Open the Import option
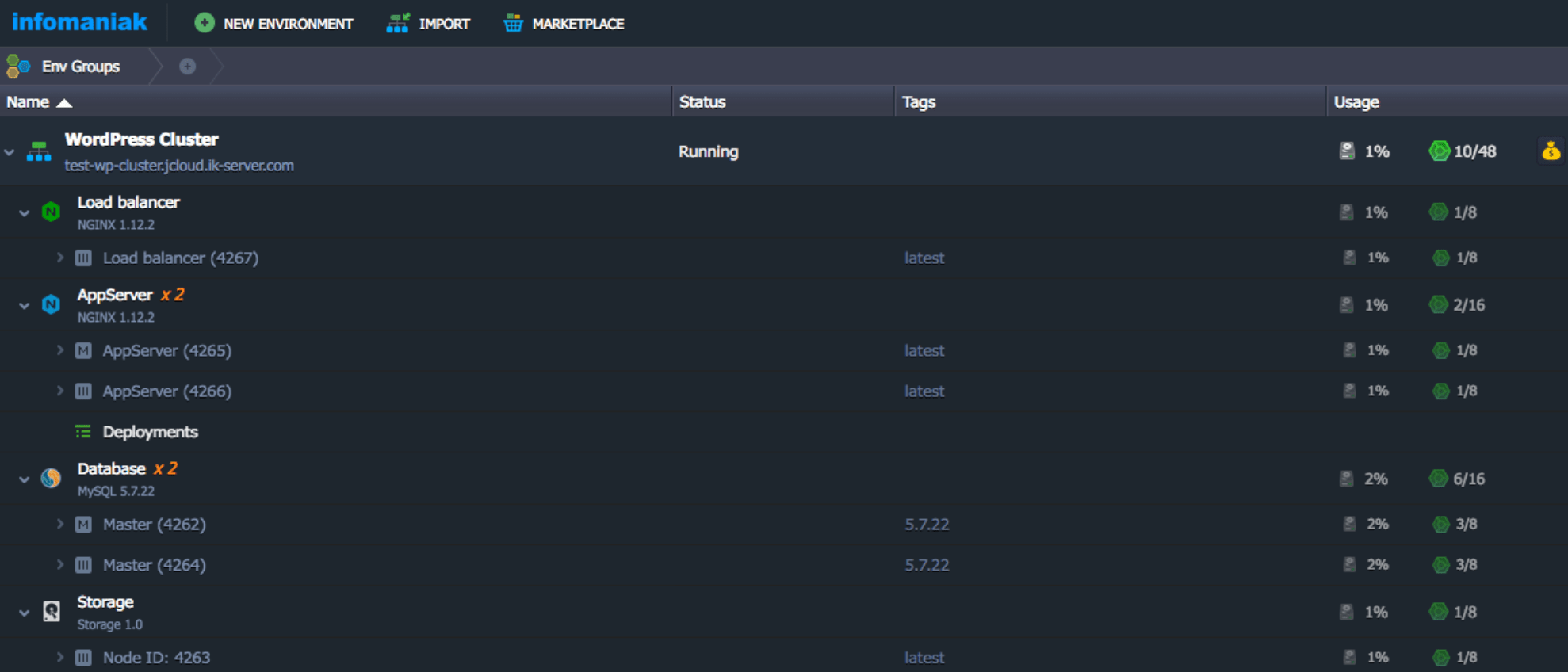 point(428,24)
